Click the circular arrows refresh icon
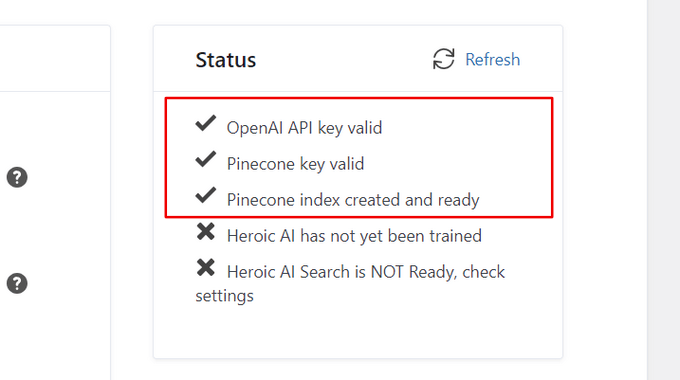Image resolution: width=680 pixels, height=380 pixels. (444, 59)
